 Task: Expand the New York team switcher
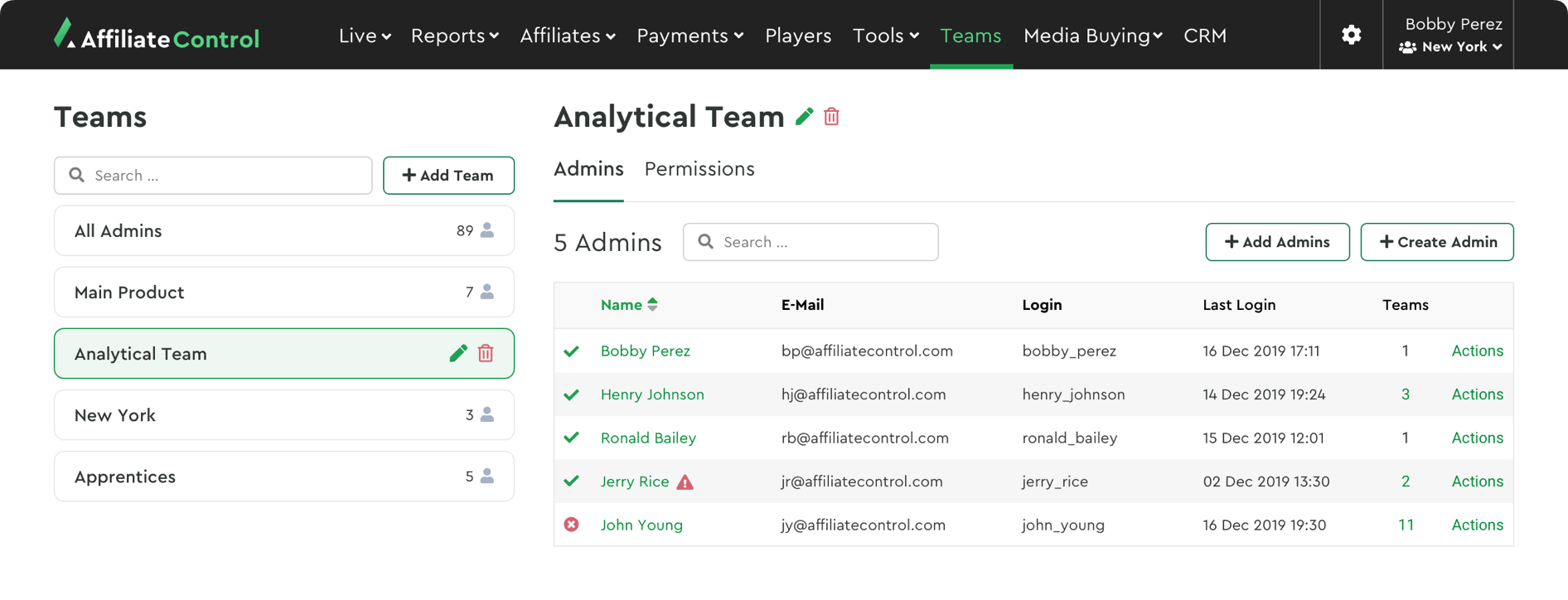[x=1452, y=47]
